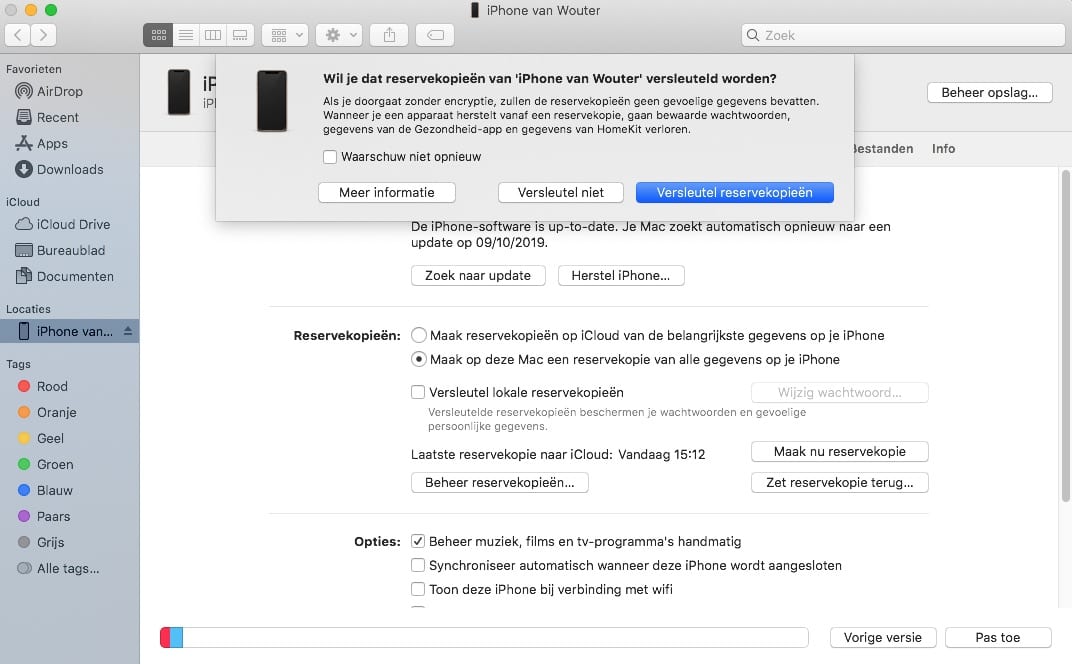The width and height of the screenshot is (1072, 664).
Task: Click the Vorige versie button
Action: click(x=883, y=637)
